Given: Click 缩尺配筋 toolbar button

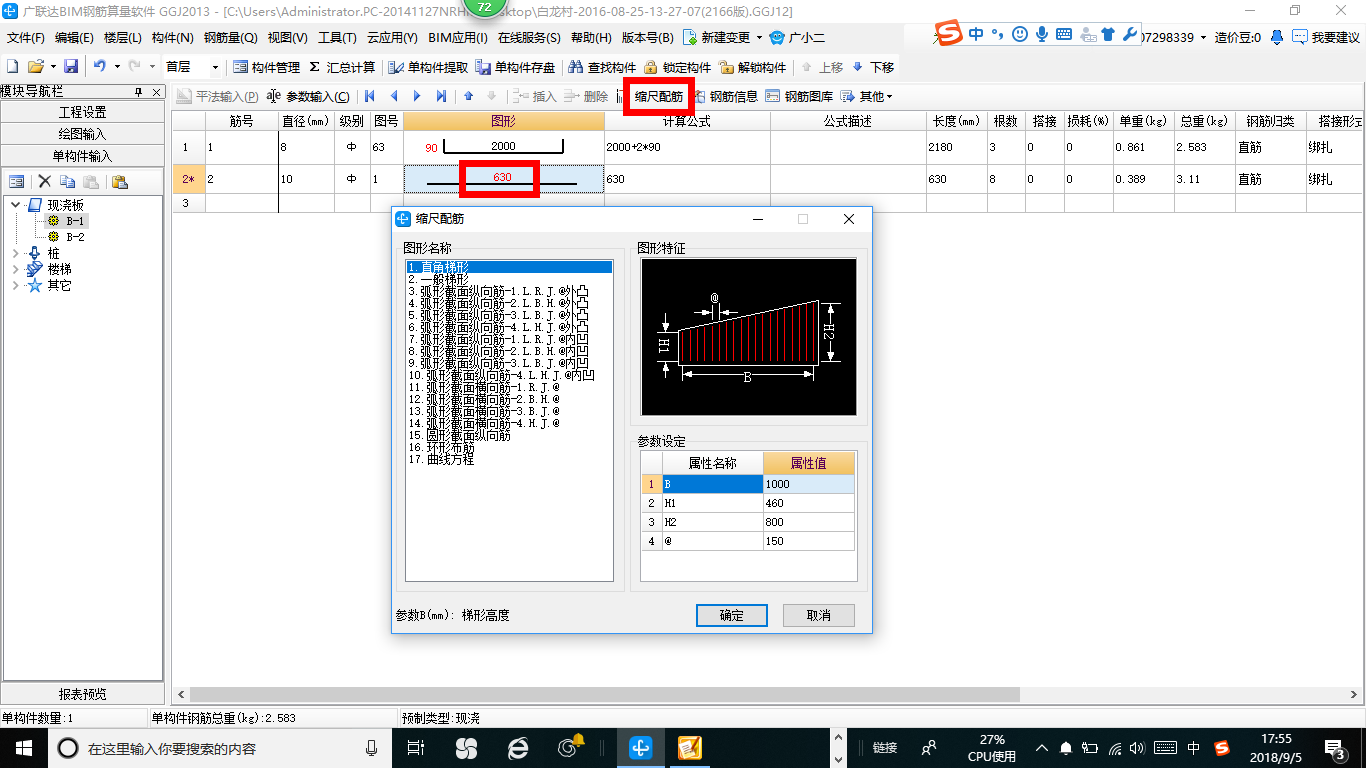Looking at the screenshot, I should point(659,97).
